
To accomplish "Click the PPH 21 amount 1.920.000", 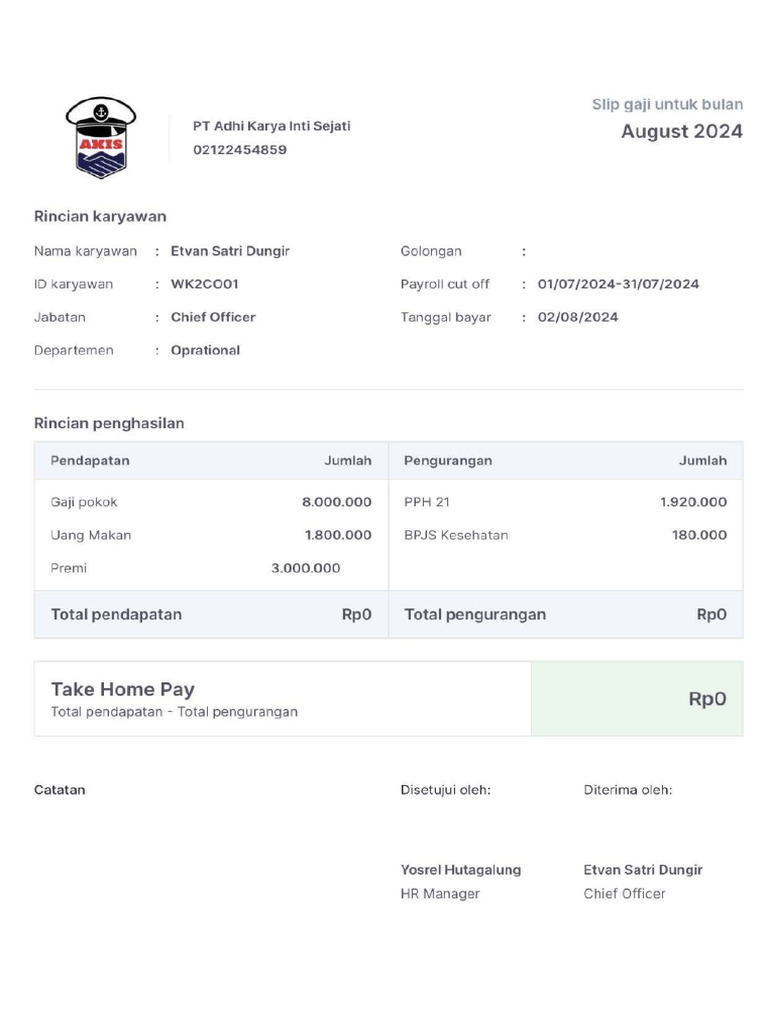I will coord(693,502).
